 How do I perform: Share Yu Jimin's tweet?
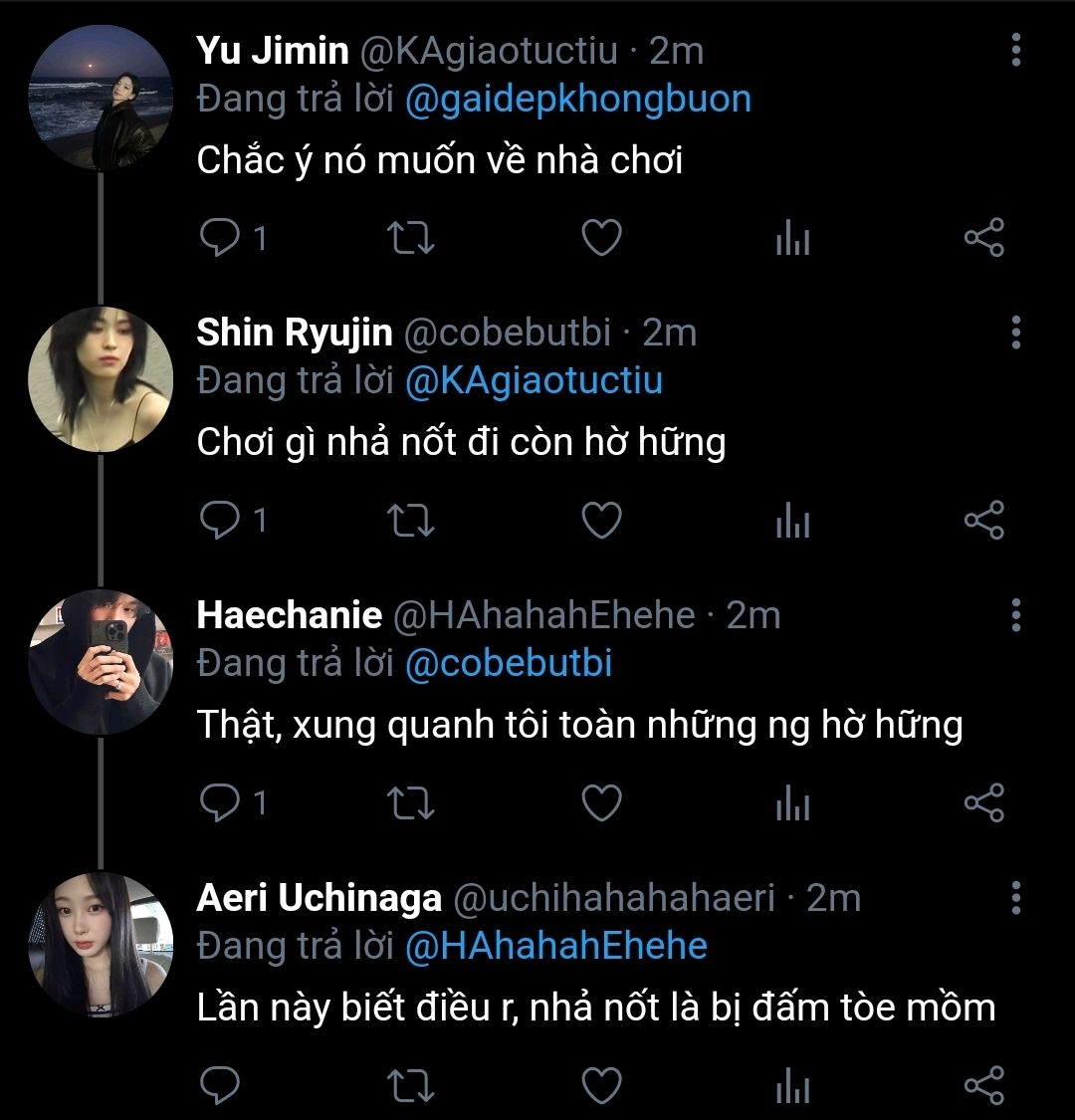click(x=984, y=239)
